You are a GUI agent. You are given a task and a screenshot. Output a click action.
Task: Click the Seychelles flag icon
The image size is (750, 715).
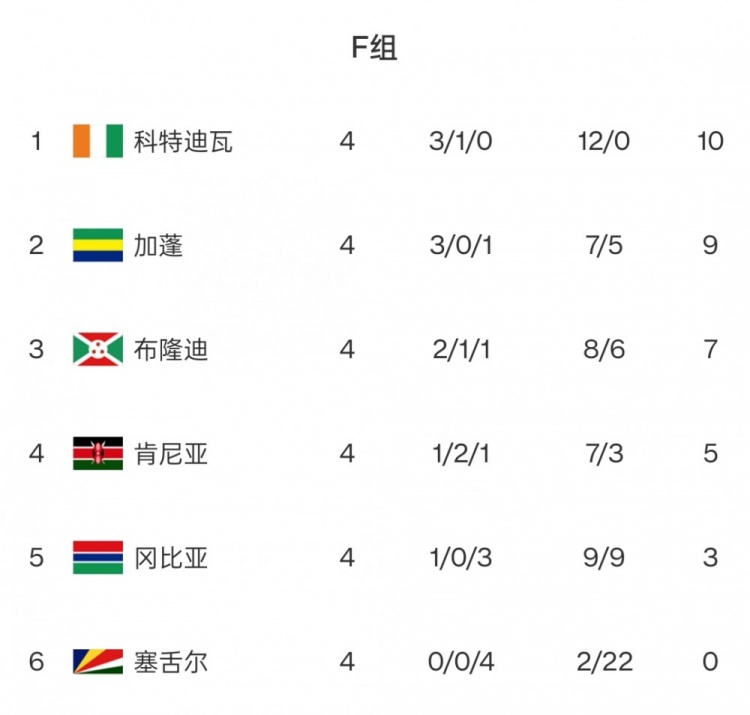click(97, 661)
